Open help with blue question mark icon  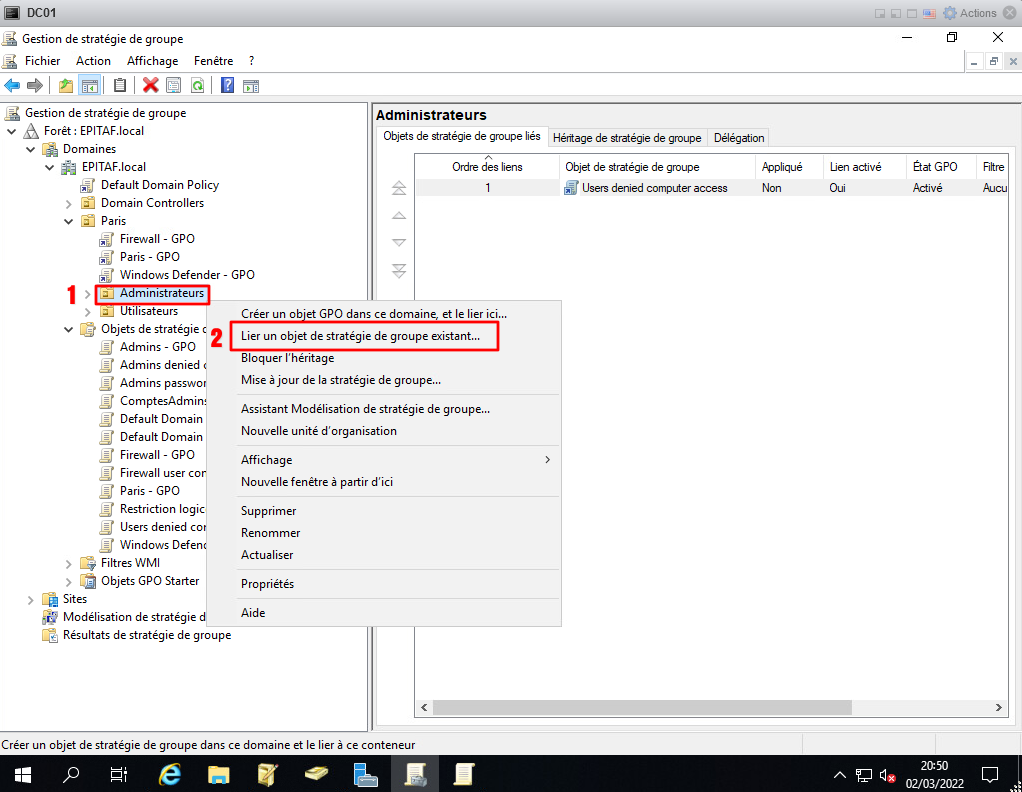point(227,86)
